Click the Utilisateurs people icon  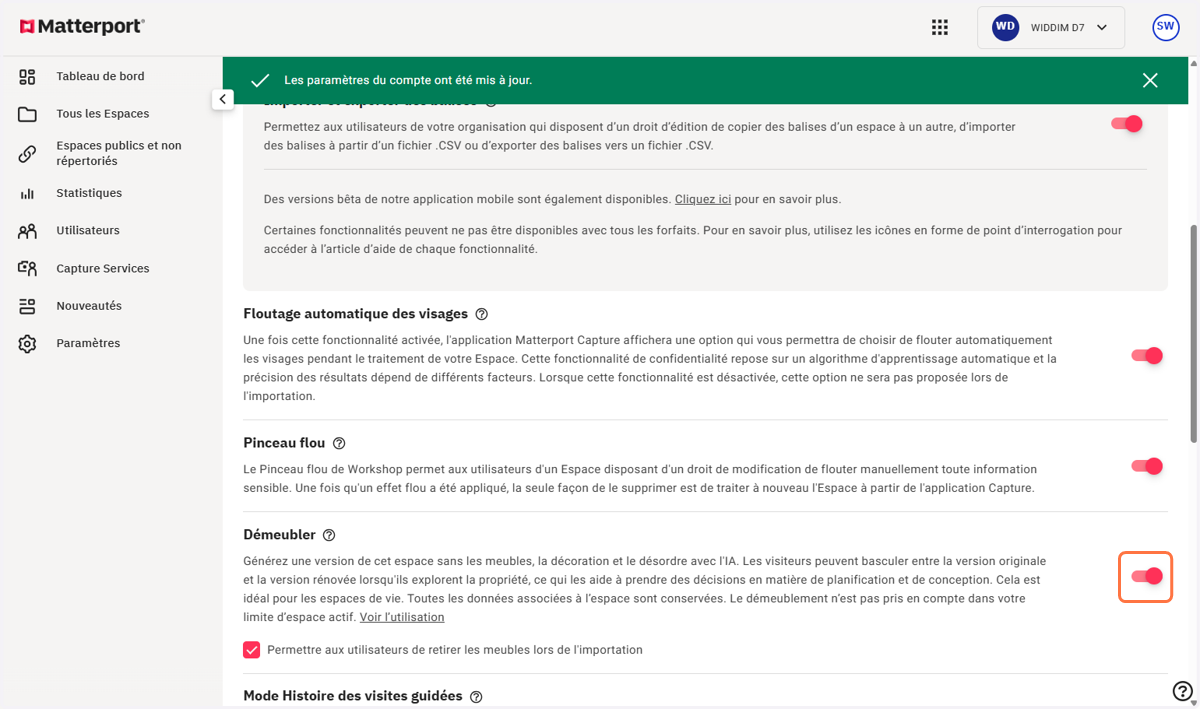[28, 231]
